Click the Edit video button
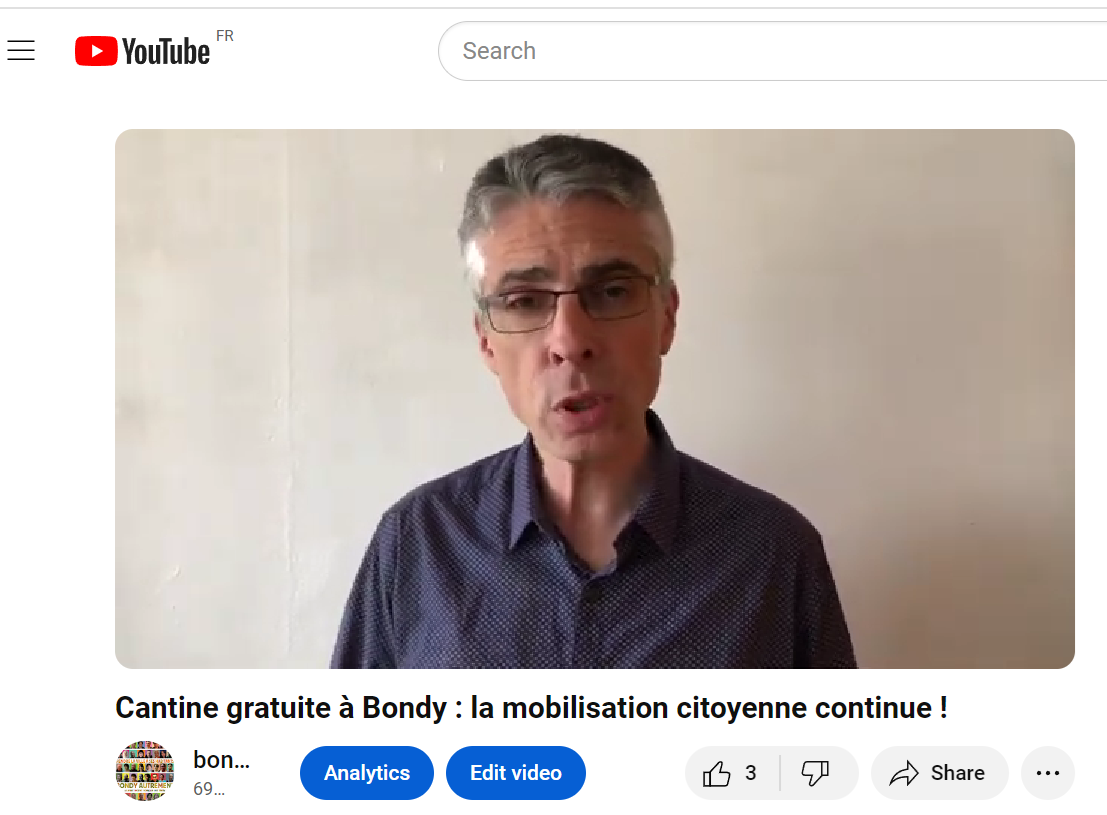This screenshot has width=1107, height=815. (515, 773)
